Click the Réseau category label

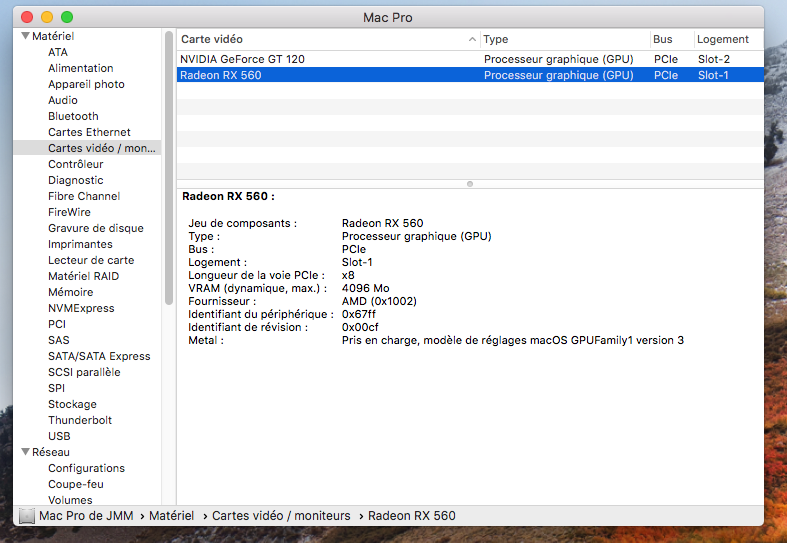click(x=51, y=452)
